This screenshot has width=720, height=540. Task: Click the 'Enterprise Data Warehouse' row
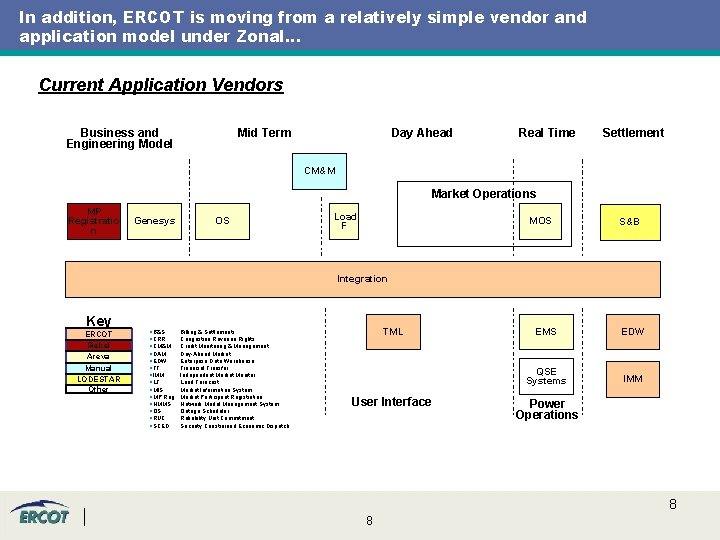(202, 361)
